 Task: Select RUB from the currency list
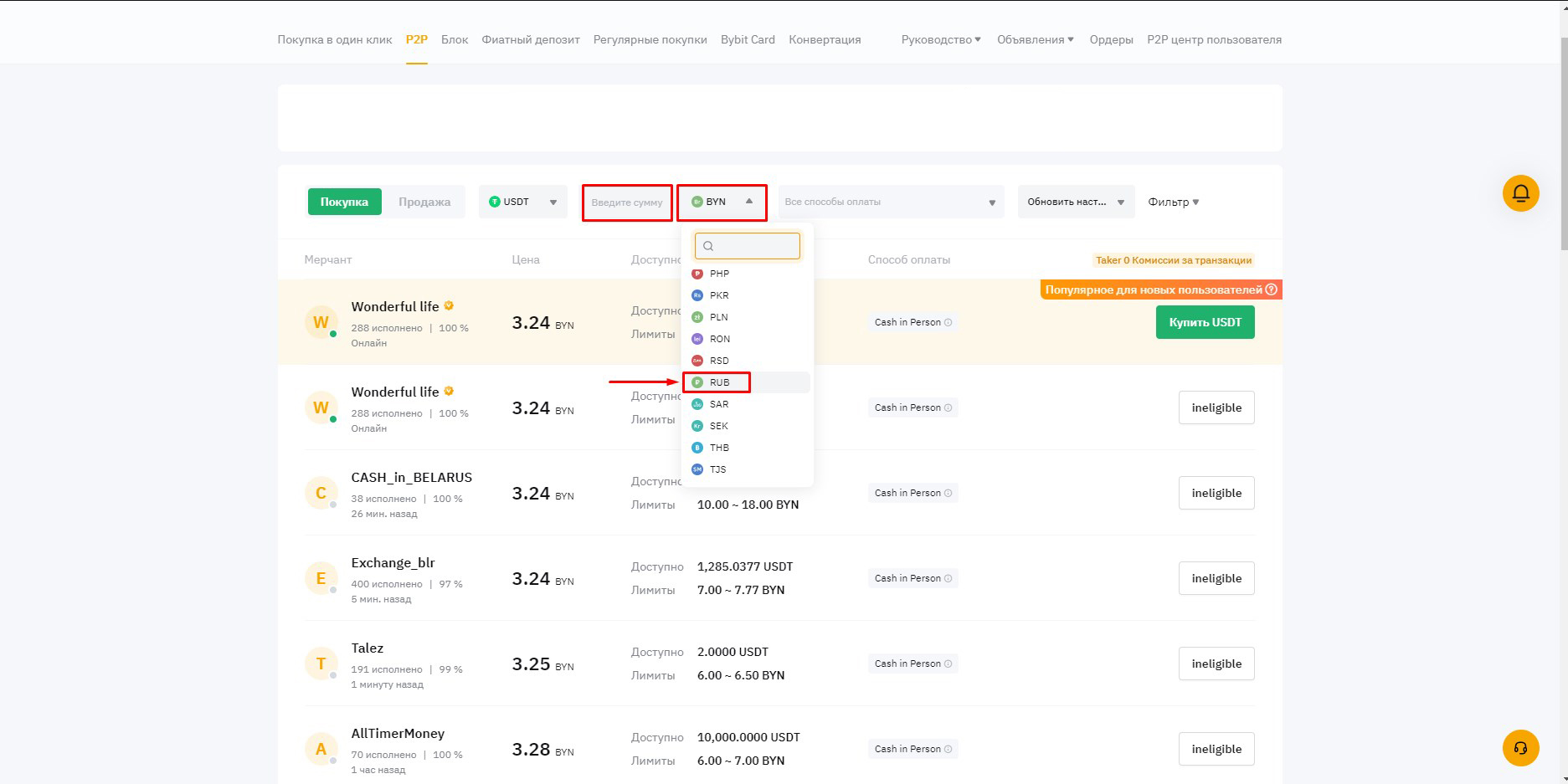tap(746, 382)
